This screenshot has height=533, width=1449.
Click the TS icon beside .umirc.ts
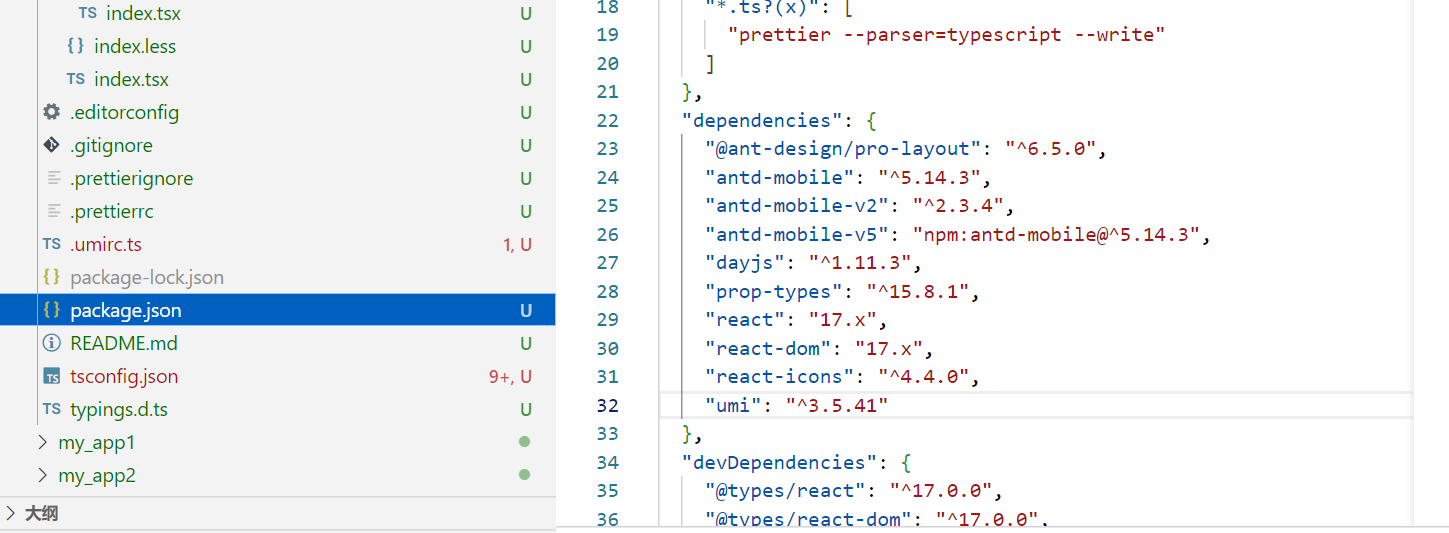pos(52,244)
